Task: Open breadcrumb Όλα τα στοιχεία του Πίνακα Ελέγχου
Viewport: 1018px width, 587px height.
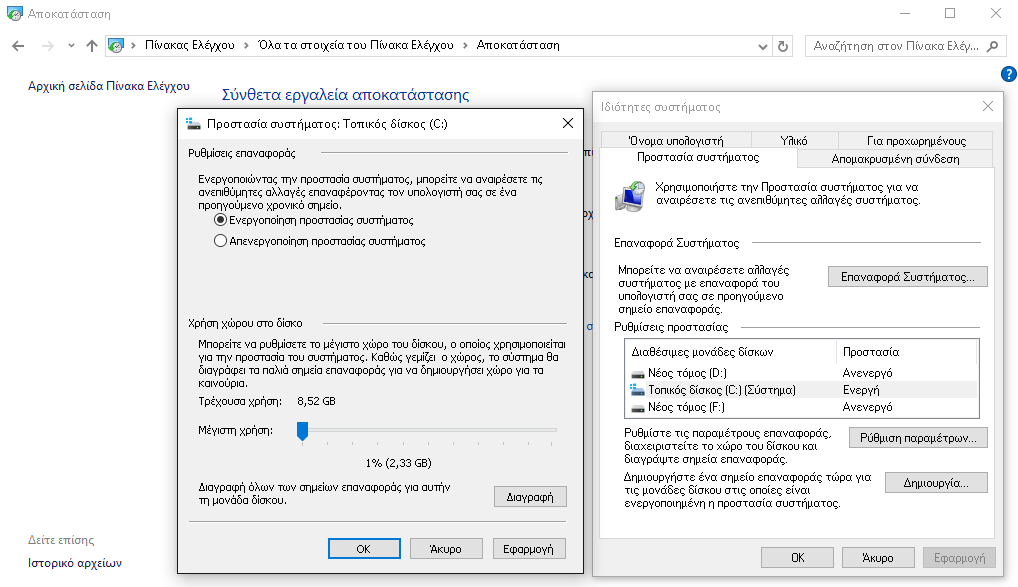Action: [x=356, y=45]
